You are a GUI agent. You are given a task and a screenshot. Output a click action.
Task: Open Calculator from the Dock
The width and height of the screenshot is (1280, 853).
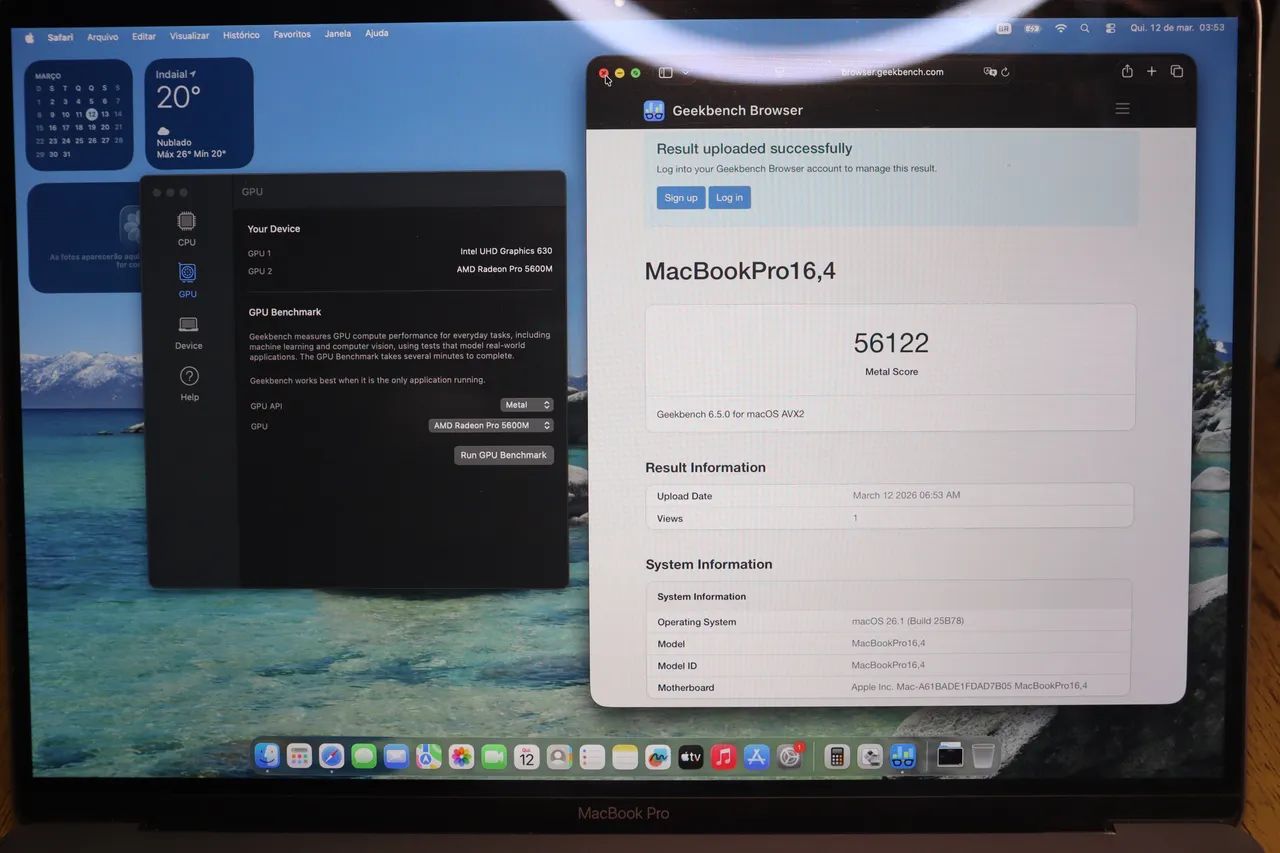click(x=837, y=757)
